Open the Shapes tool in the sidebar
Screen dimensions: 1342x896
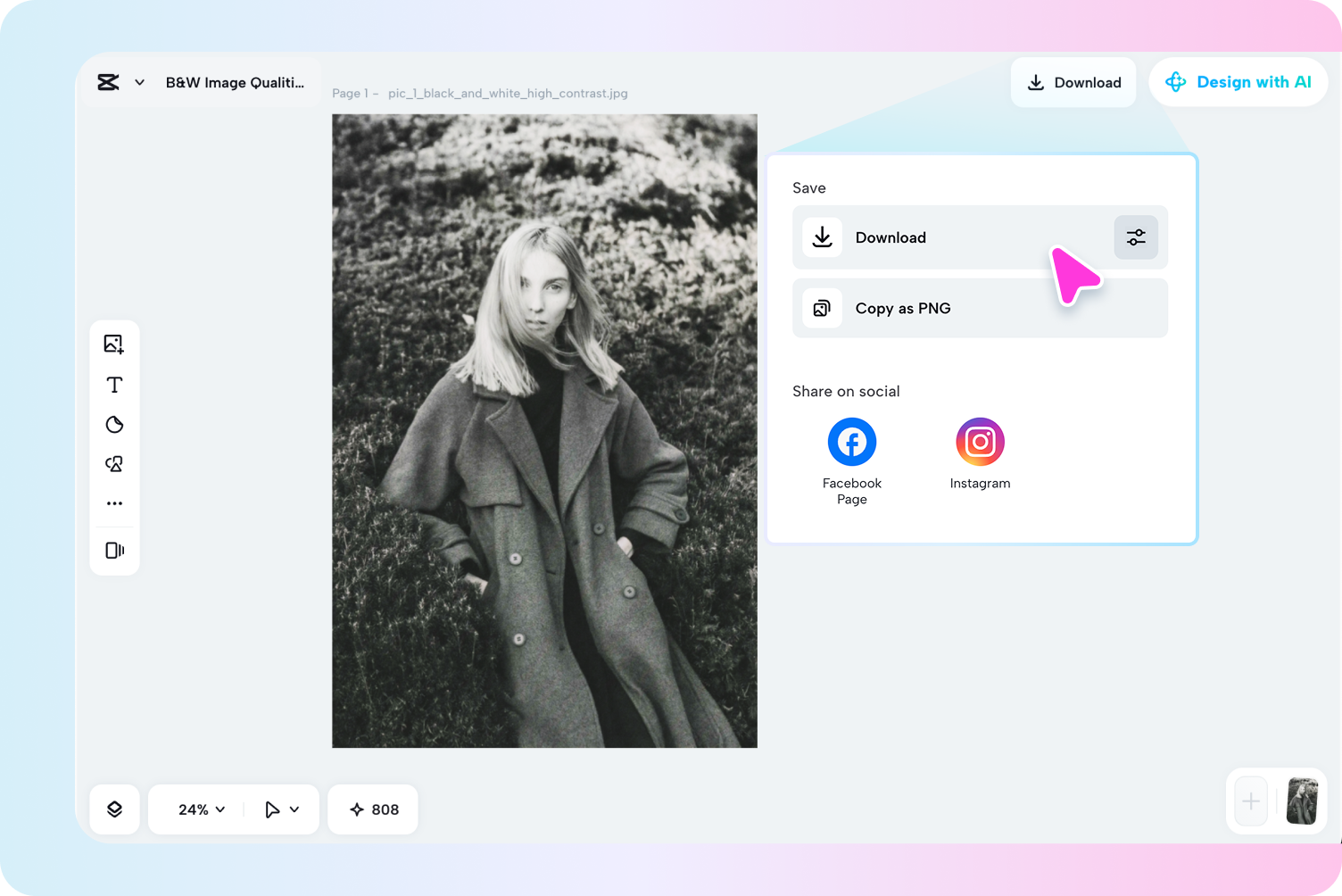[x=114, y=464]
